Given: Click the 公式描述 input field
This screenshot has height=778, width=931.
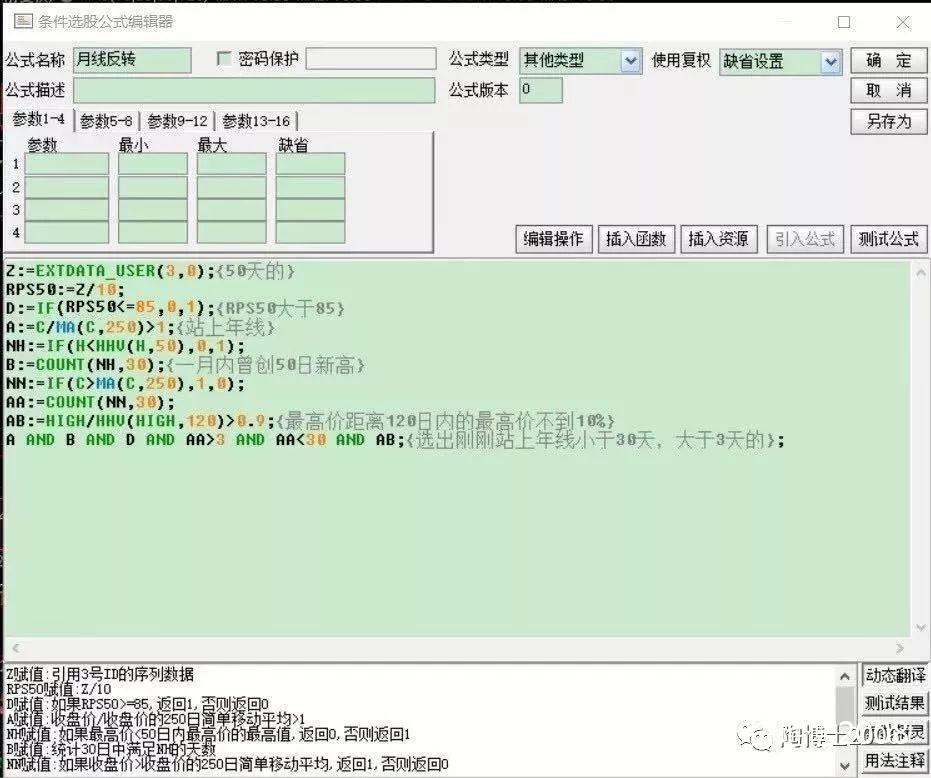Looking at the screenshot, I should click(254, 90).
